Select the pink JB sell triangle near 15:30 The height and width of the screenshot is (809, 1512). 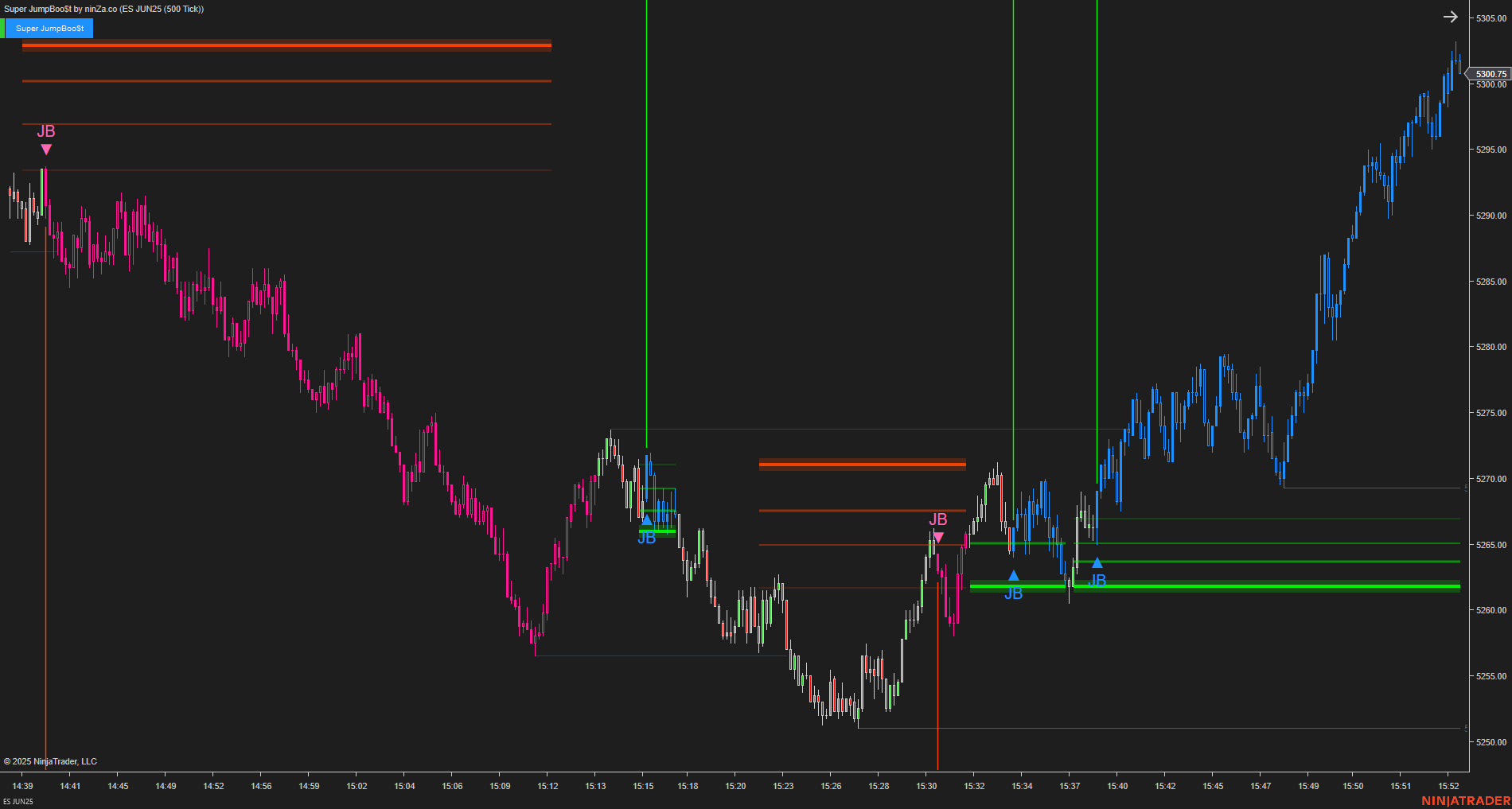click(x=938, y=538)
